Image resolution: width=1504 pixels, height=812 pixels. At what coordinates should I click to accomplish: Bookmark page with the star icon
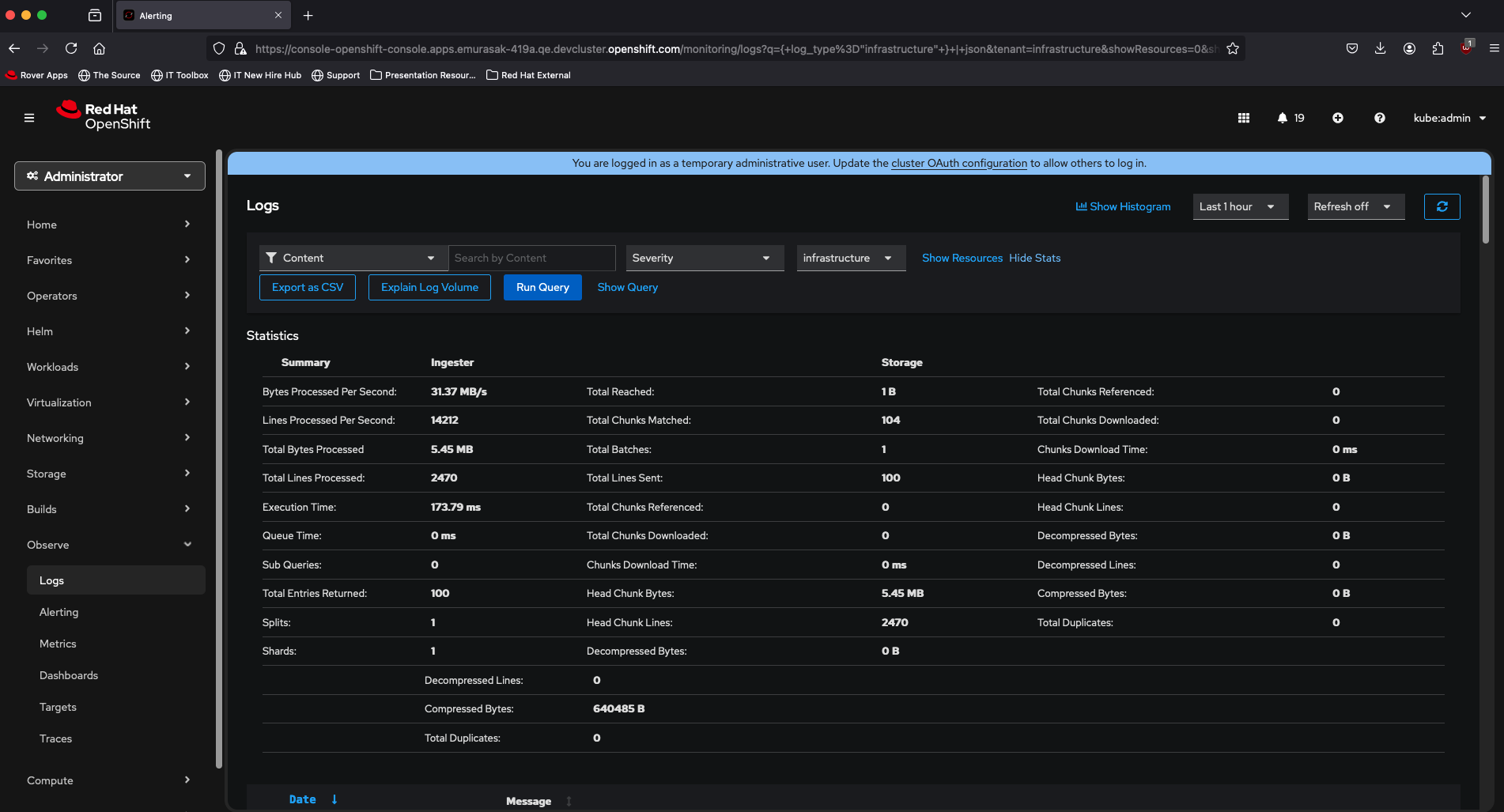click(1232, 49)
